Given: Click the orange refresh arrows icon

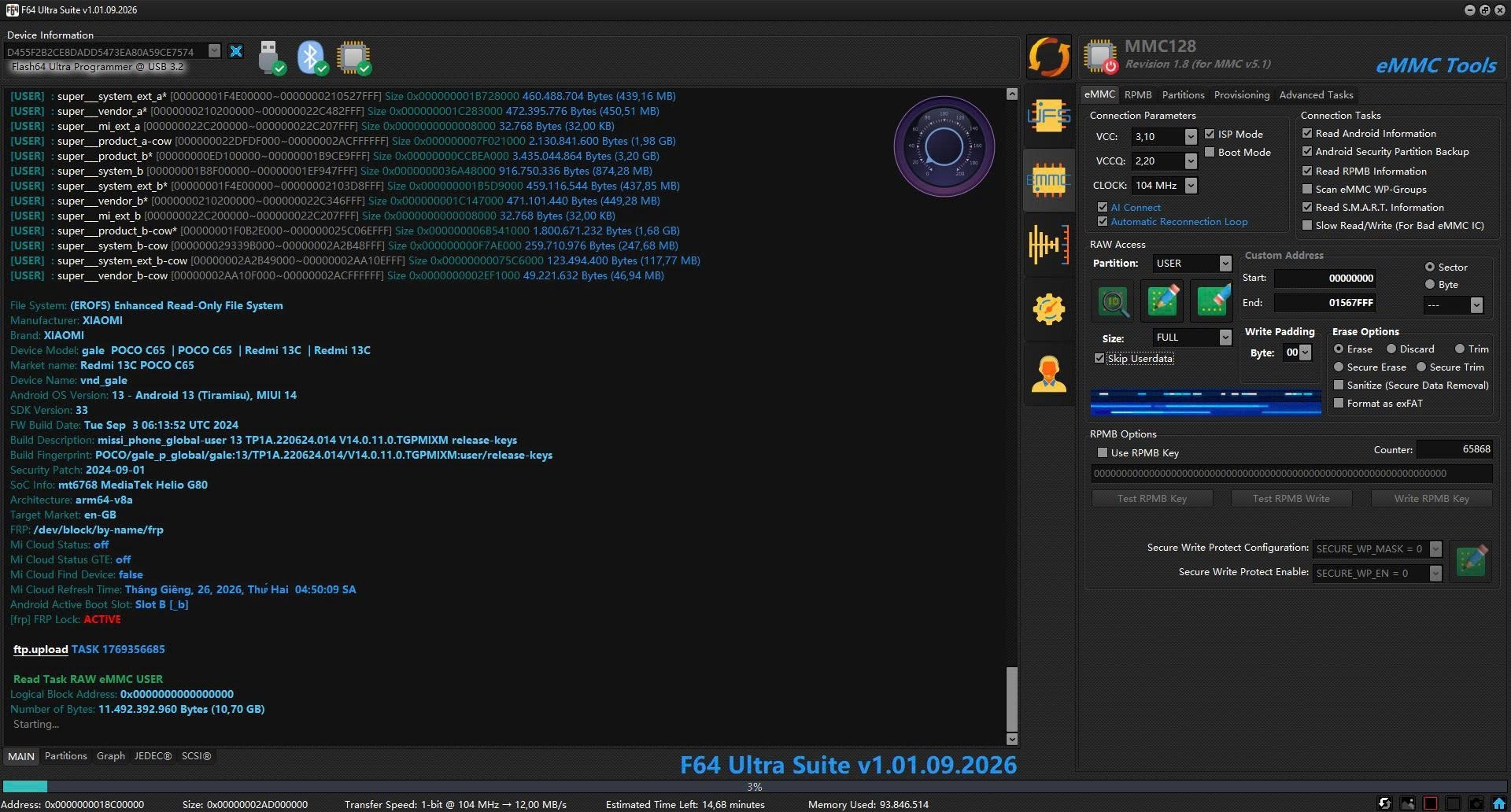Looking at the screenshot, I should (x=1048, y=57).
